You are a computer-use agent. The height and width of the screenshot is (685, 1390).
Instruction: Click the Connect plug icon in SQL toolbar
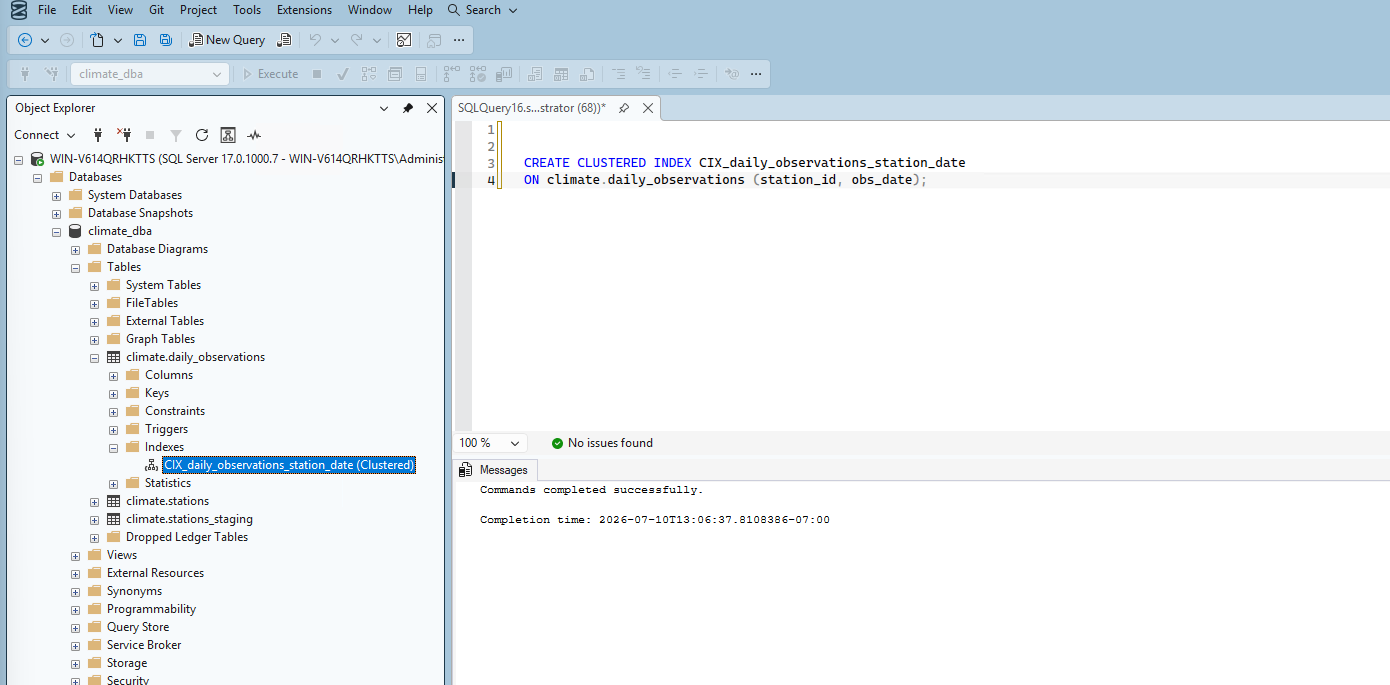(x=25, y=74)
